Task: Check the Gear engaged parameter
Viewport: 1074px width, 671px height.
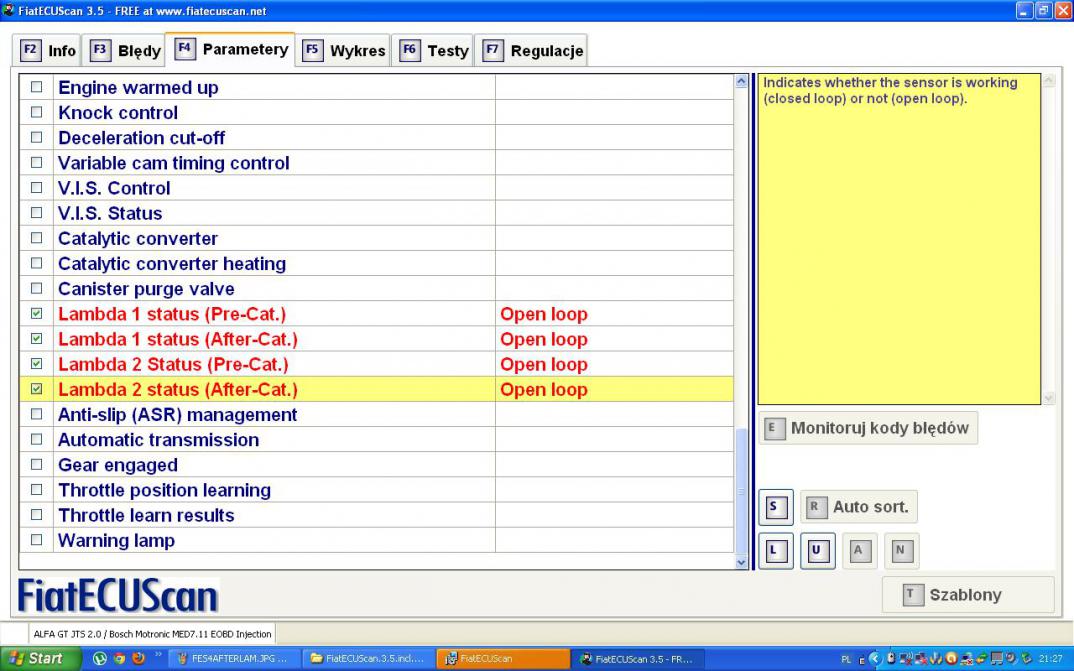Action: click(36, 464)
